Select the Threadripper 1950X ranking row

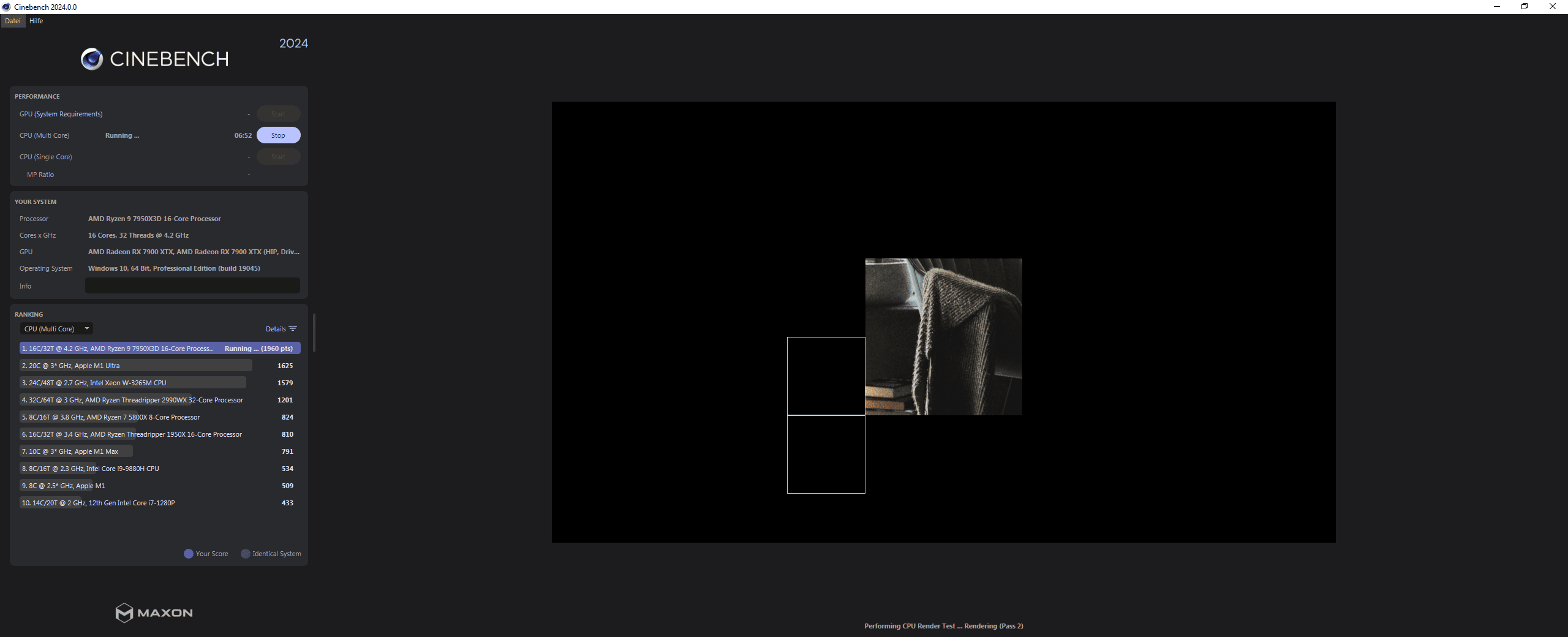pyautogui.click(x=160, y=434)
